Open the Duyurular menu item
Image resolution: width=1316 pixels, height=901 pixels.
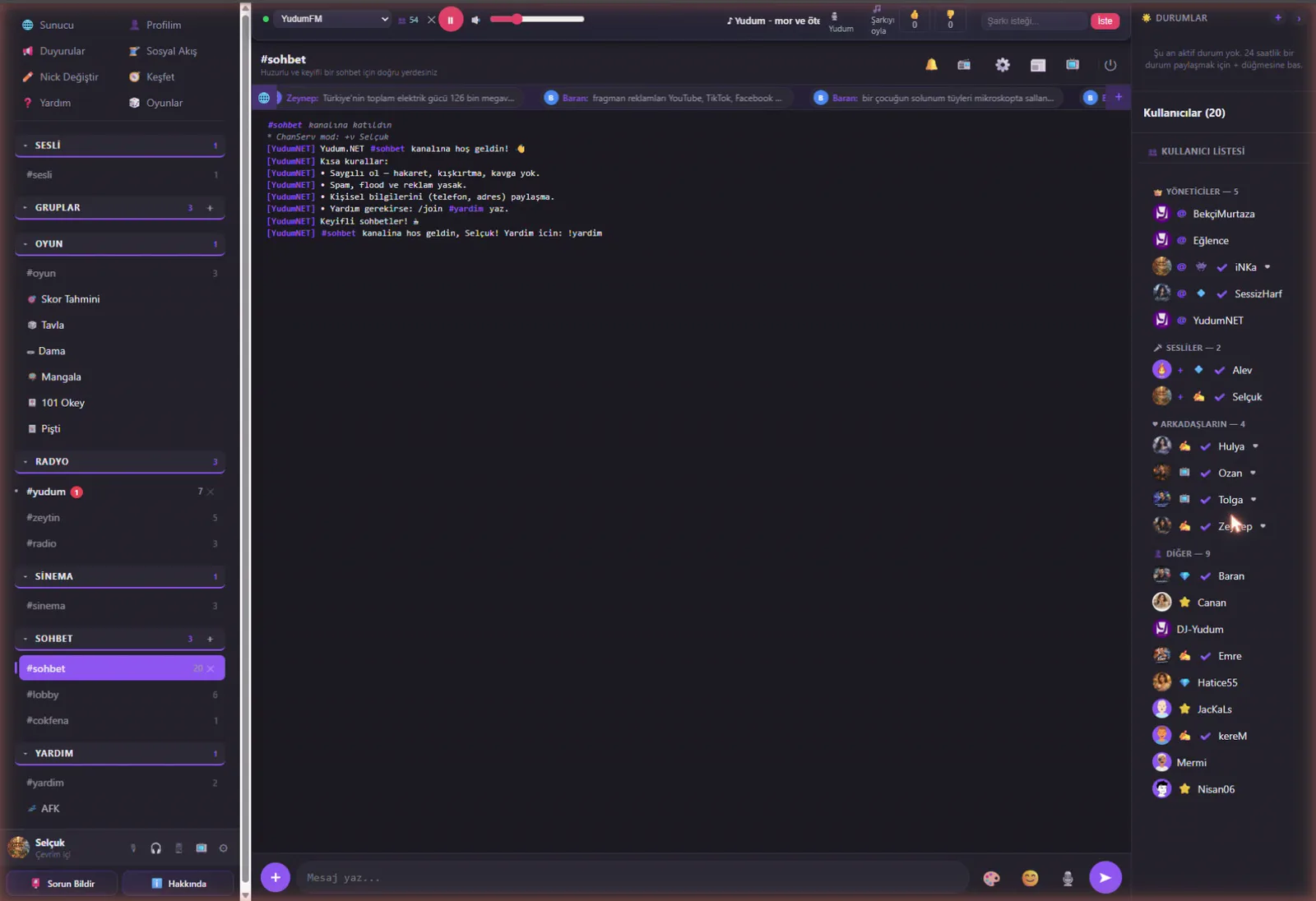(x=54, y=51)
